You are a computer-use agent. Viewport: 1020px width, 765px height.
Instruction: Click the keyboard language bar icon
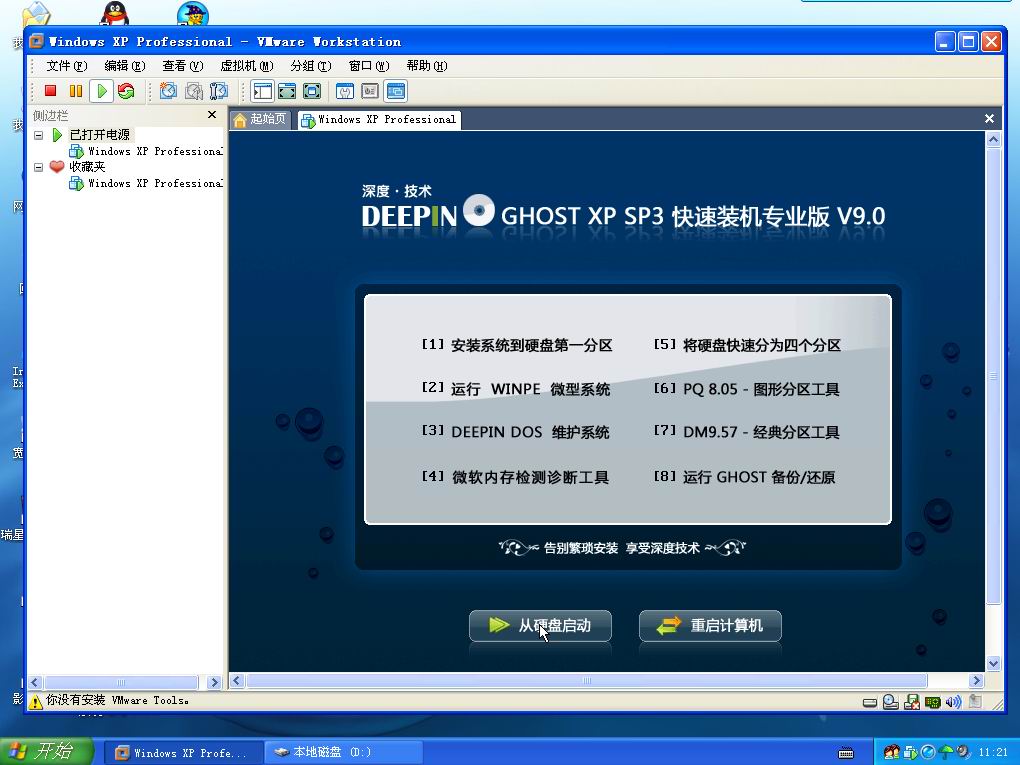[x=846, y=753]
